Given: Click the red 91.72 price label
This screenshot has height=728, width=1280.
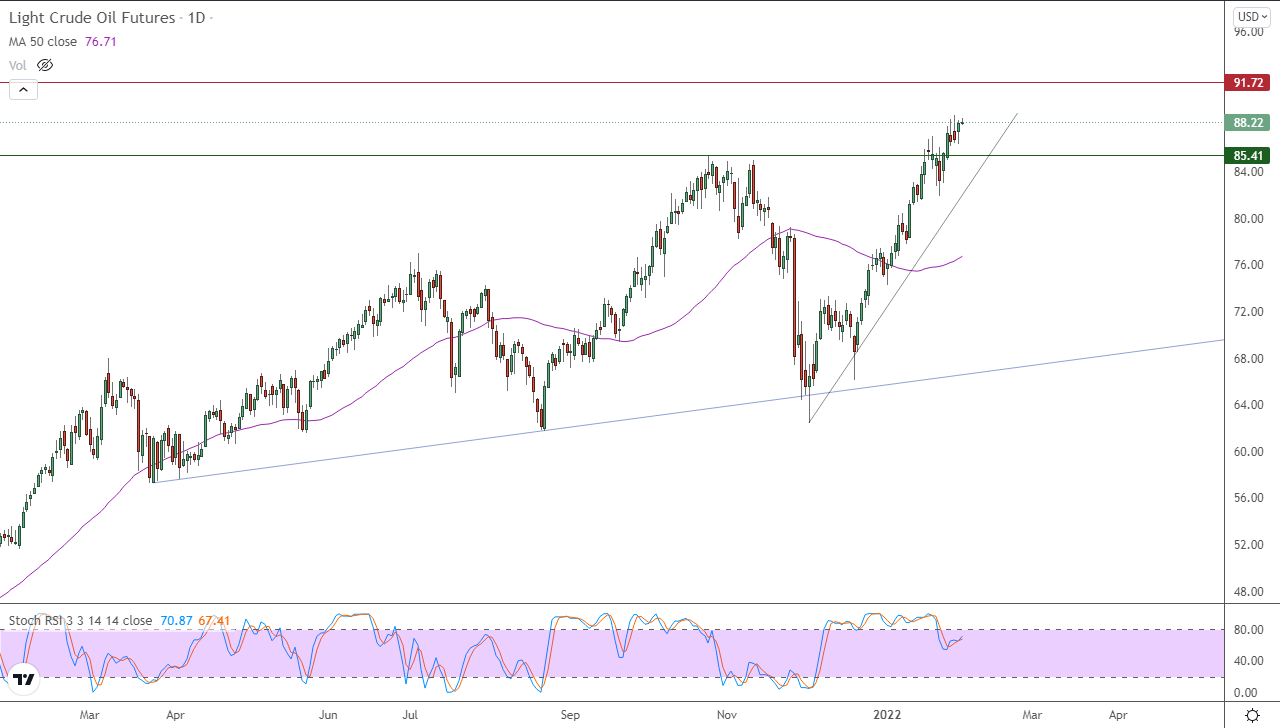Looking at the screenshot, I should [x=1249, y=83].
